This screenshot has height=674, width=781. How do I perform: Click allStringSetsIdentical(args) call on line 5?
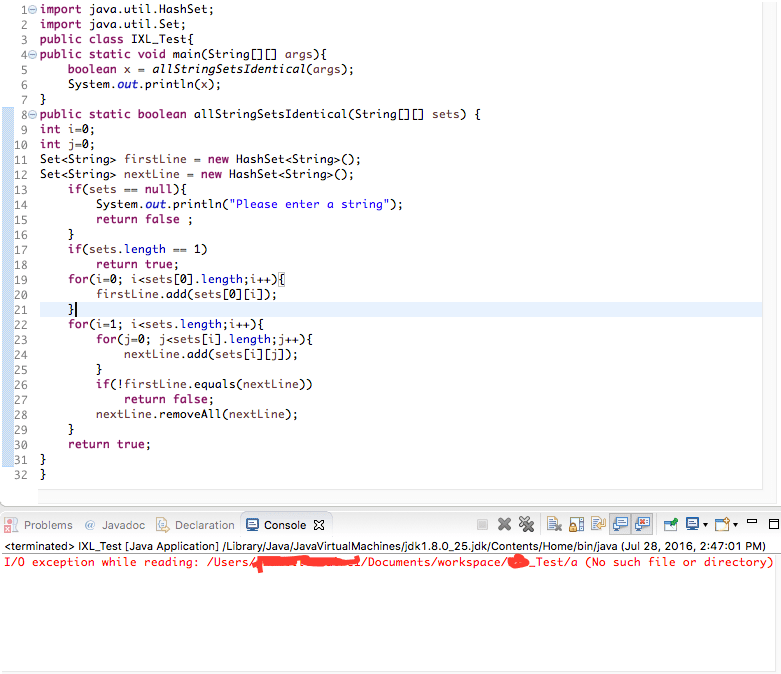[249, 69]
